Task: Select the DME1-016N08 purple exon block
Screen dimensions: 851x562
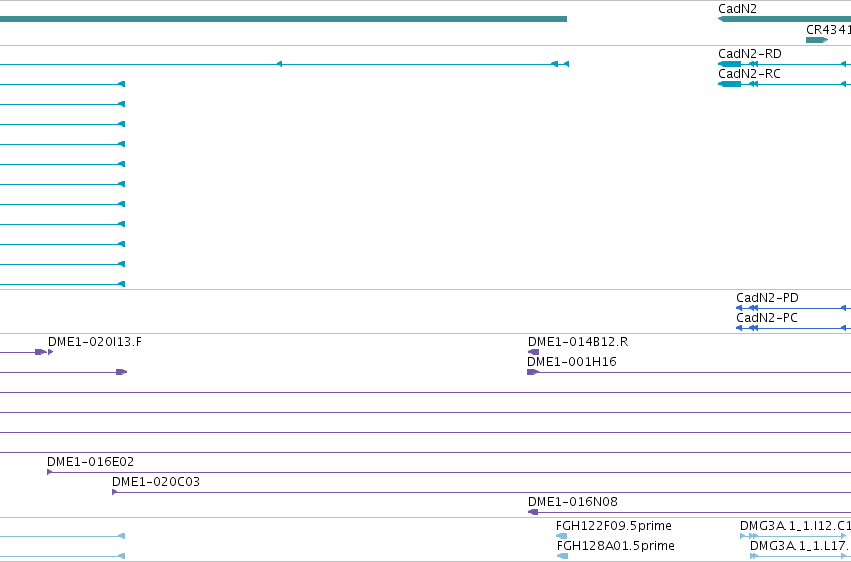Action: point(533,512)
